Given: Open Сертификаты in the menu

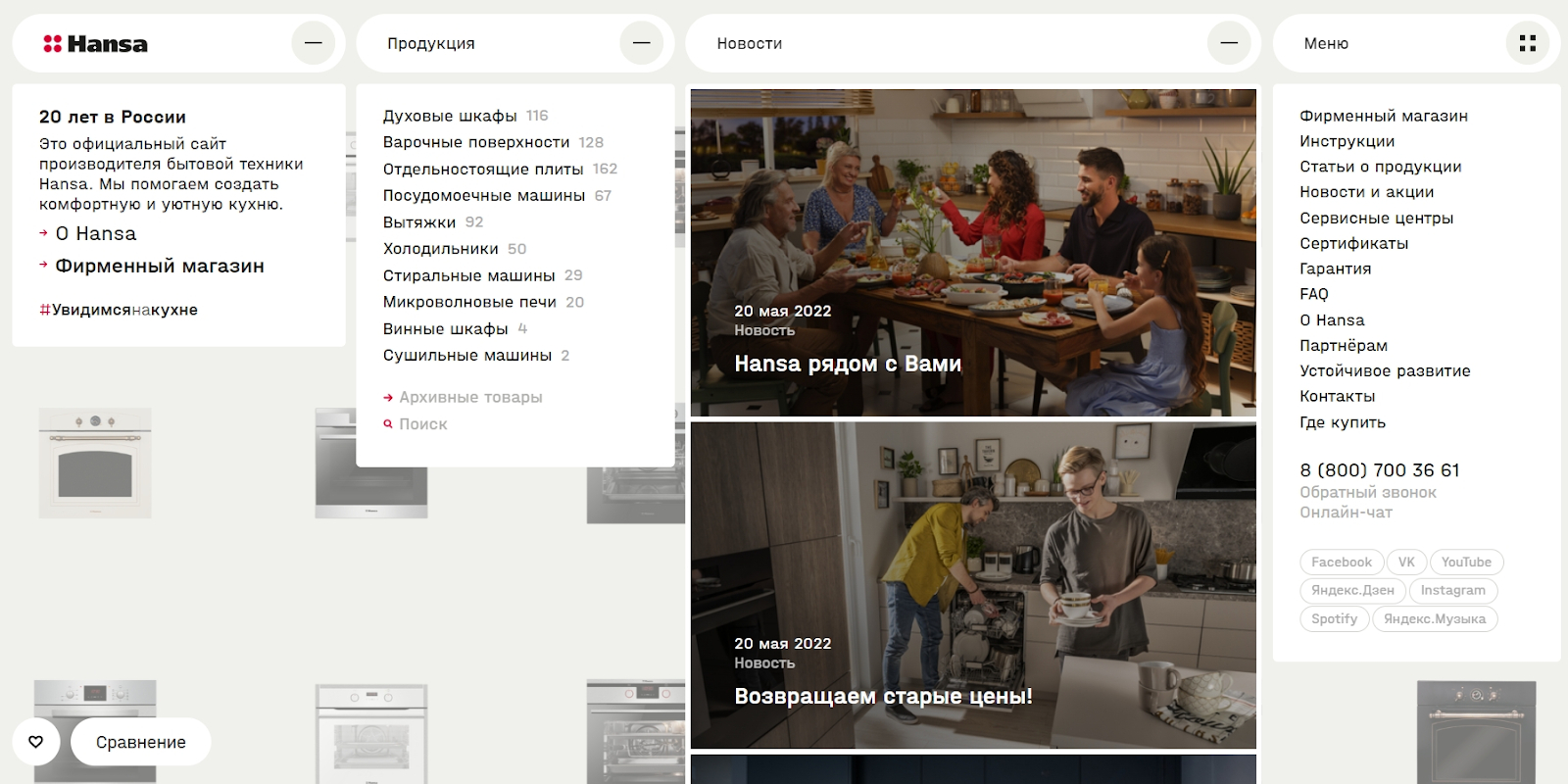Looking at the screenshot, I should pyautogui.click(x=1354, y=243).
